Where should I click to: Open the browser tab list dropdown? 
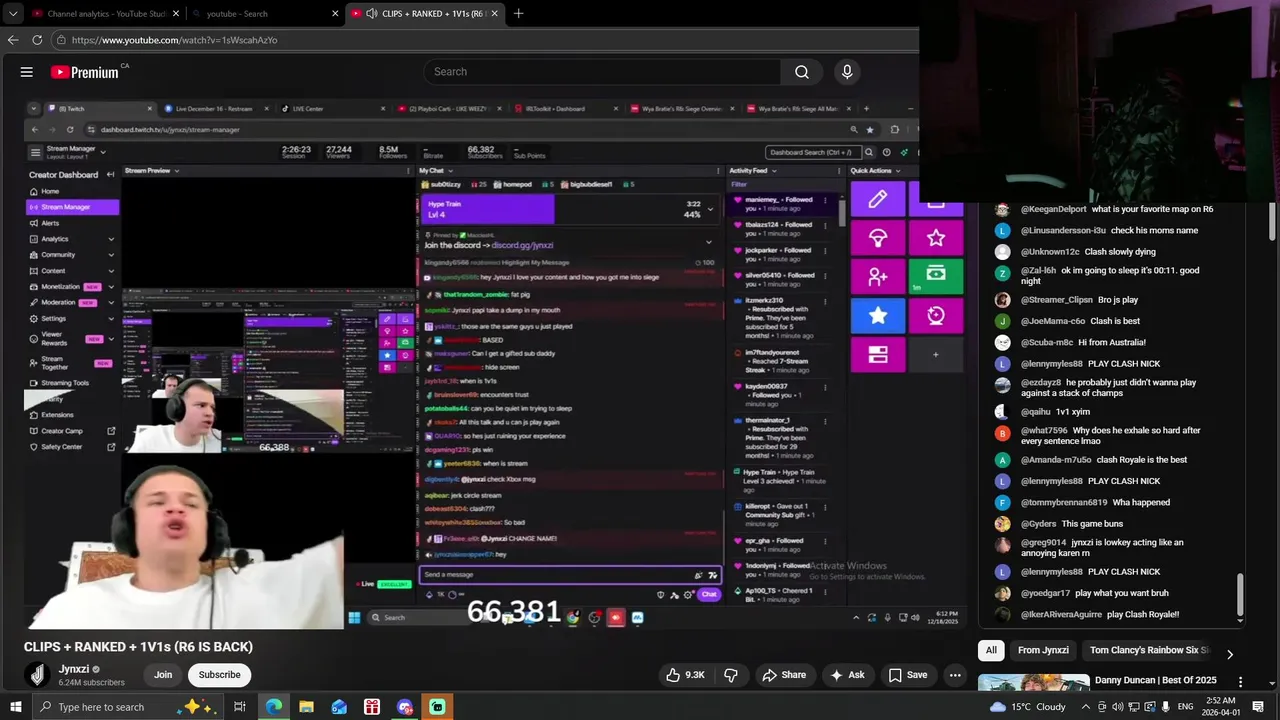pyautogui.click(x=13, y=13)
